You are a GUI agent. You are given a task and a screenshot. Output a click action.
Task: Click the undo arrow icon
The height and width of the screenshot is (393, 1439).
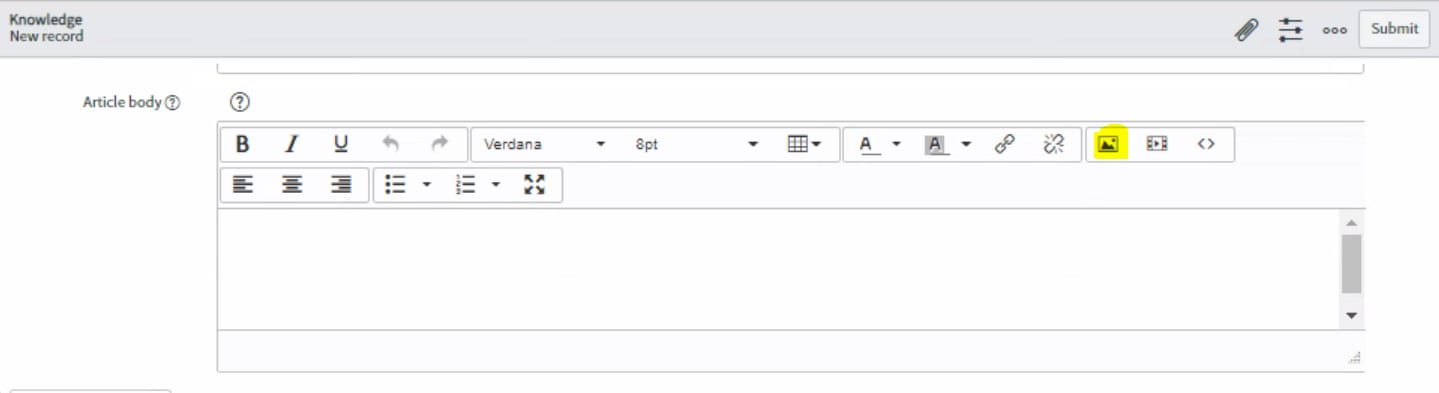point(390,144)
